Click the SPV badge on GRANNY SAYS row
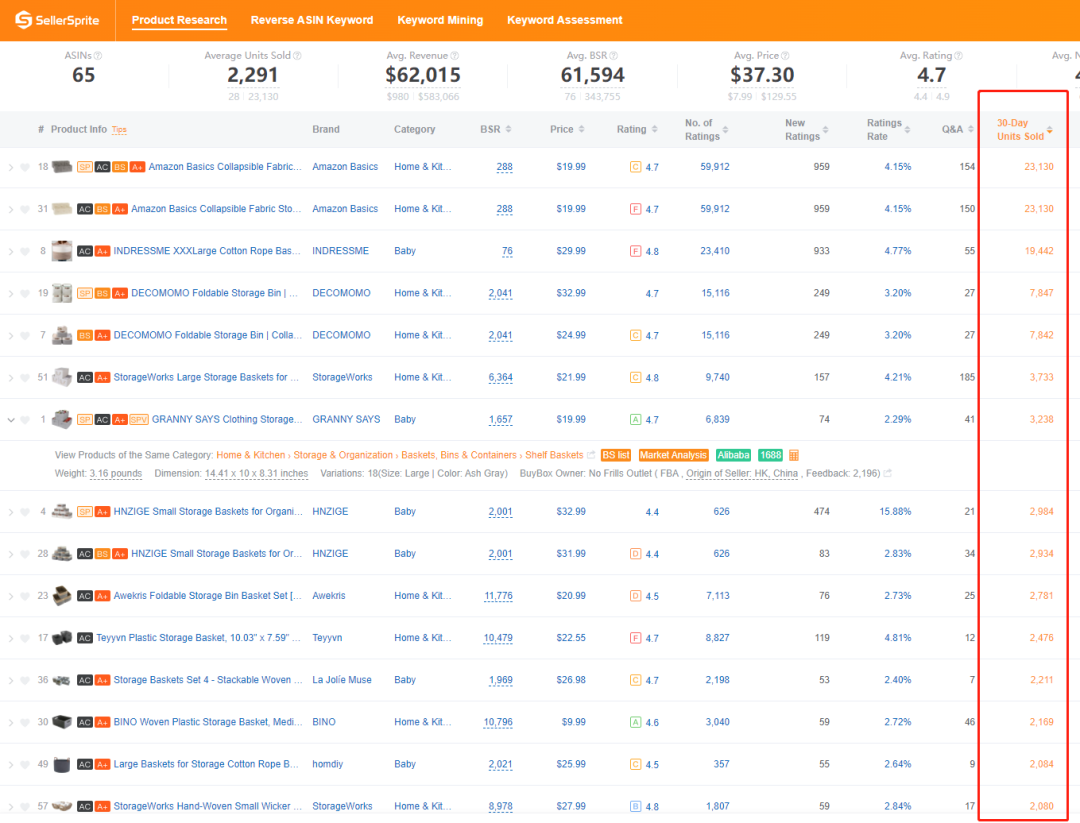1080x823 pixels. (139, 419)
